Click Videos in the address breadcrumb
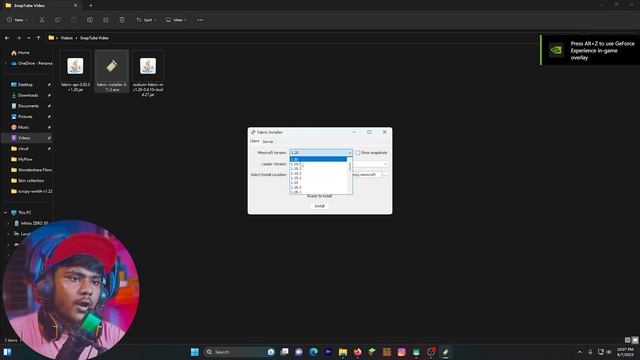Viewport: 640px width, 360px height. click(x=67, y=38)
